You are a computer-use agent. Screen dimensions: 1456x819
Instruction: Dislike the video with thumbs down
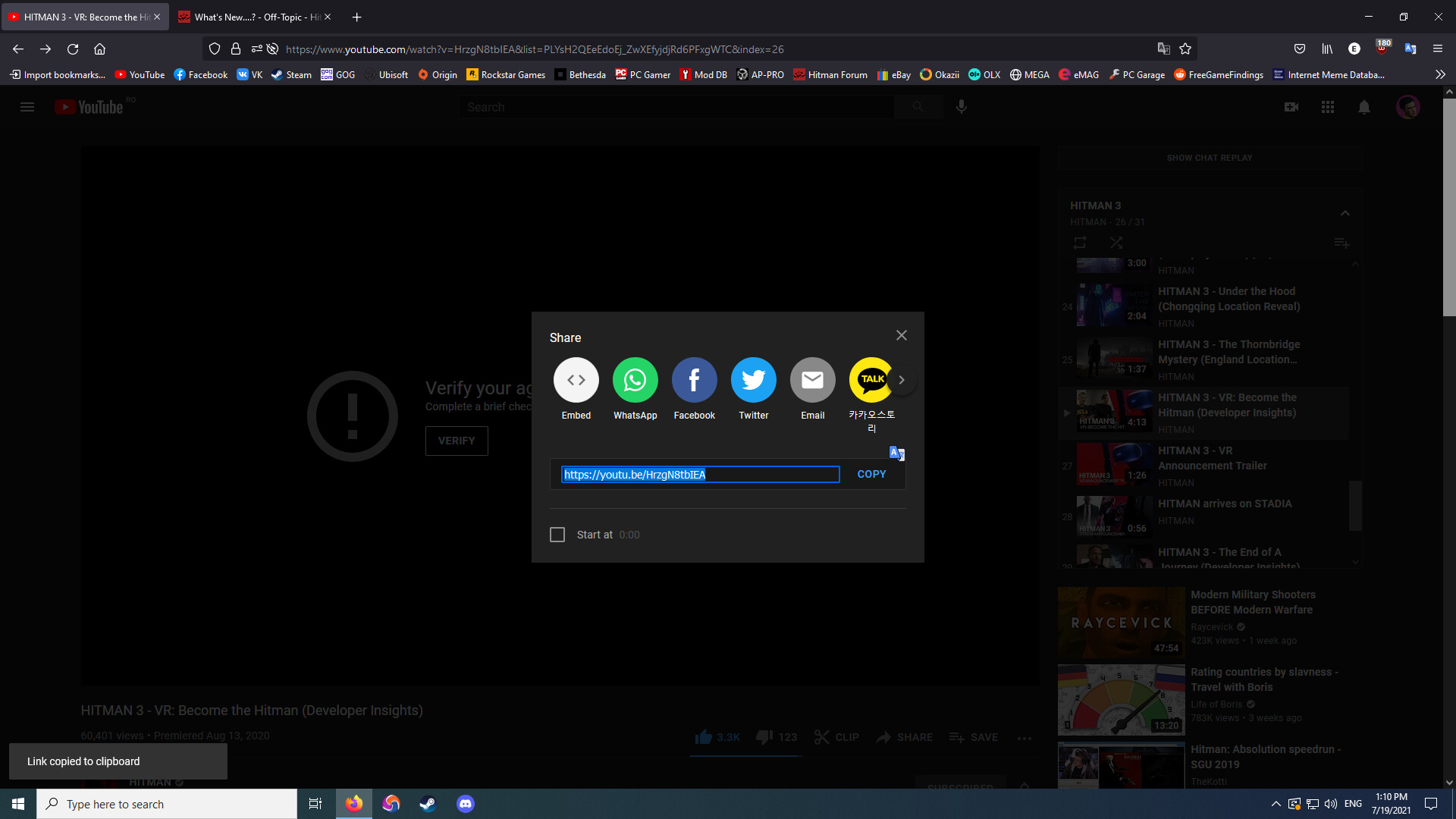777,737
